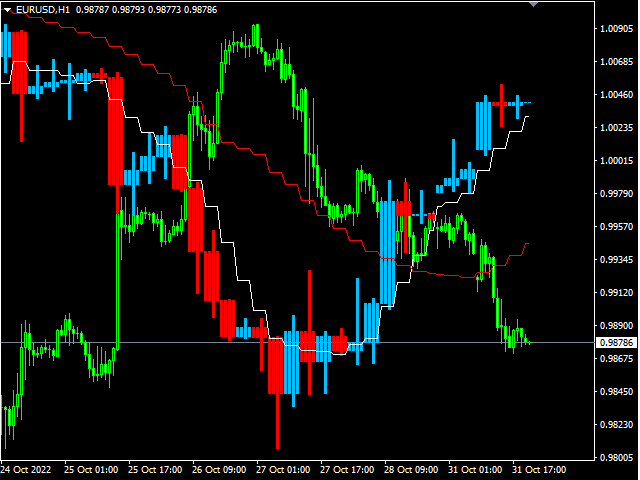Click the 0.98675 price scale label
The width and height of the screenshot is (640, 480).
pos(616,359)
